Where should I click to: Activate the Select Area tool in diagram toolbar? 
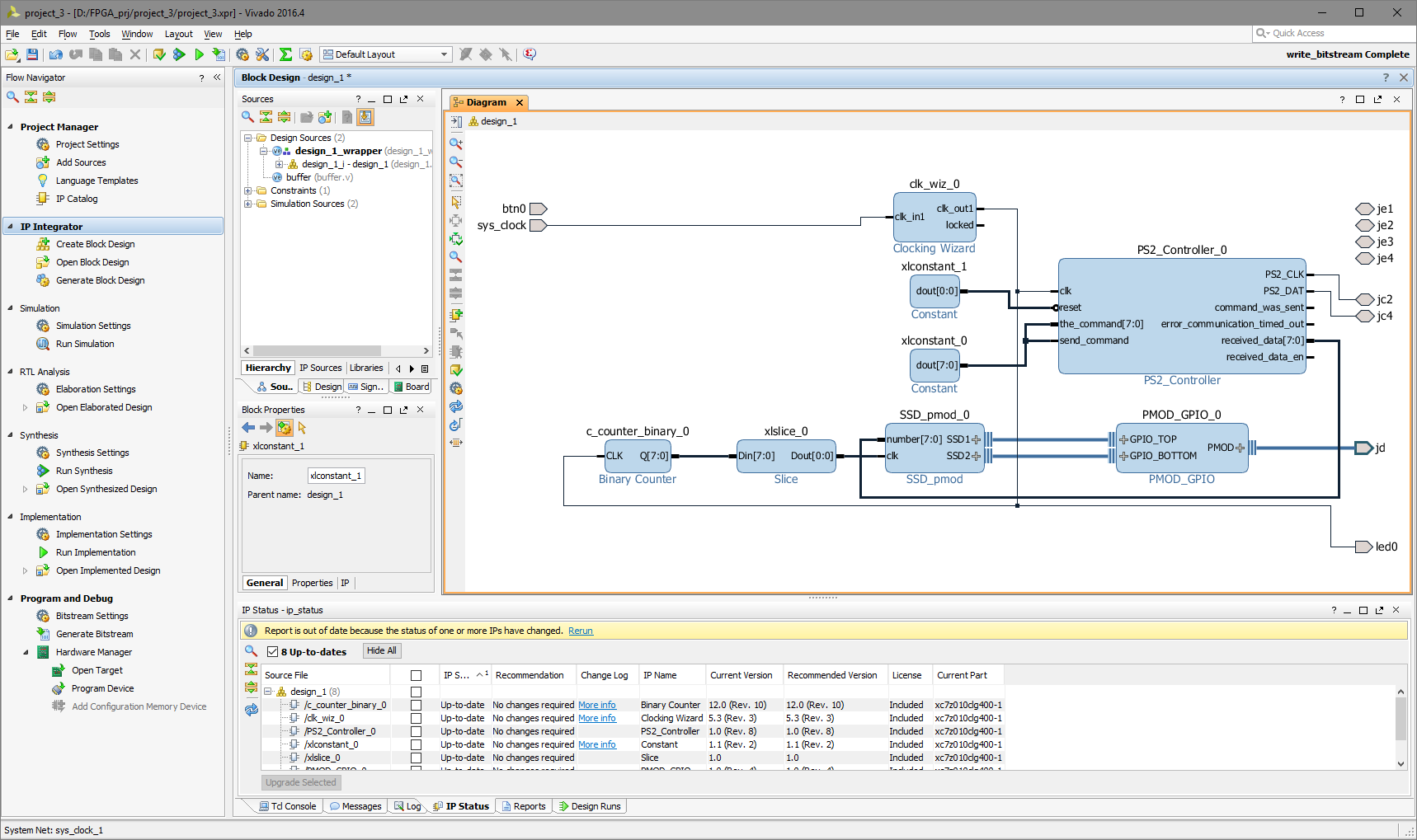[455, 202]
